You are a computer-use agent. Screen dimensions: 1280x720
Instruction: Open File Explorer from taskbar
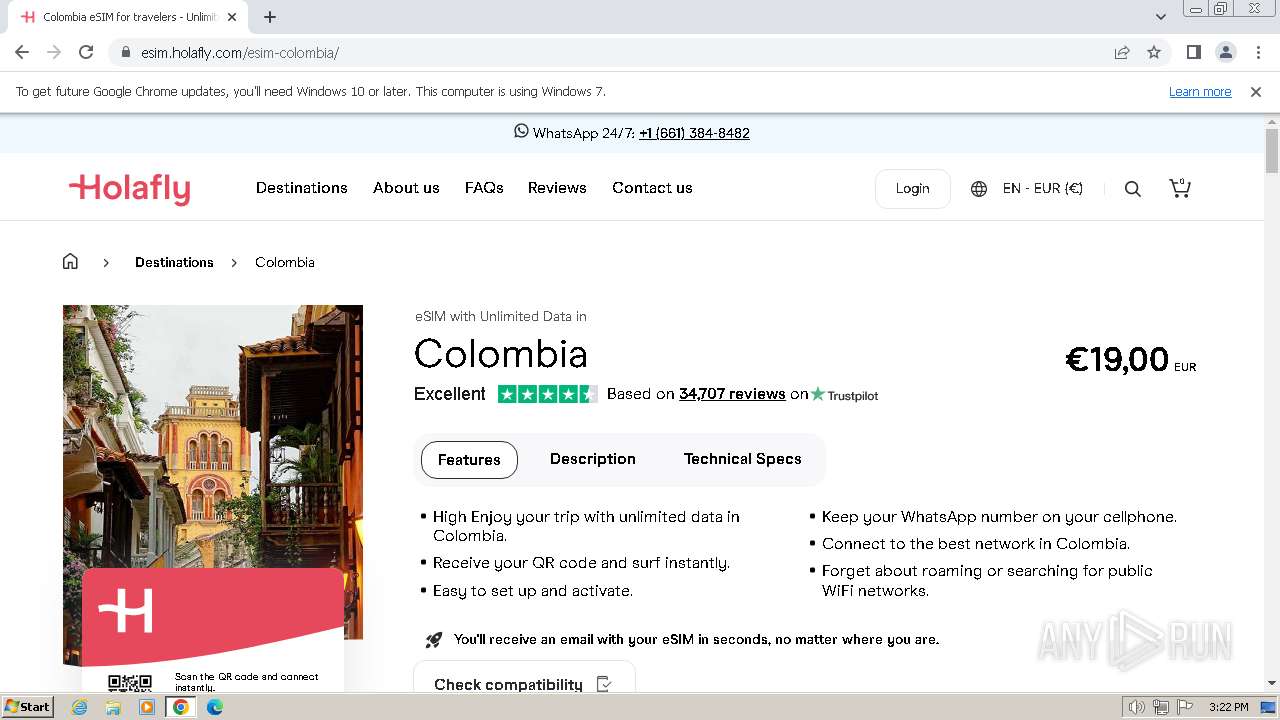(x=113, y=707)
